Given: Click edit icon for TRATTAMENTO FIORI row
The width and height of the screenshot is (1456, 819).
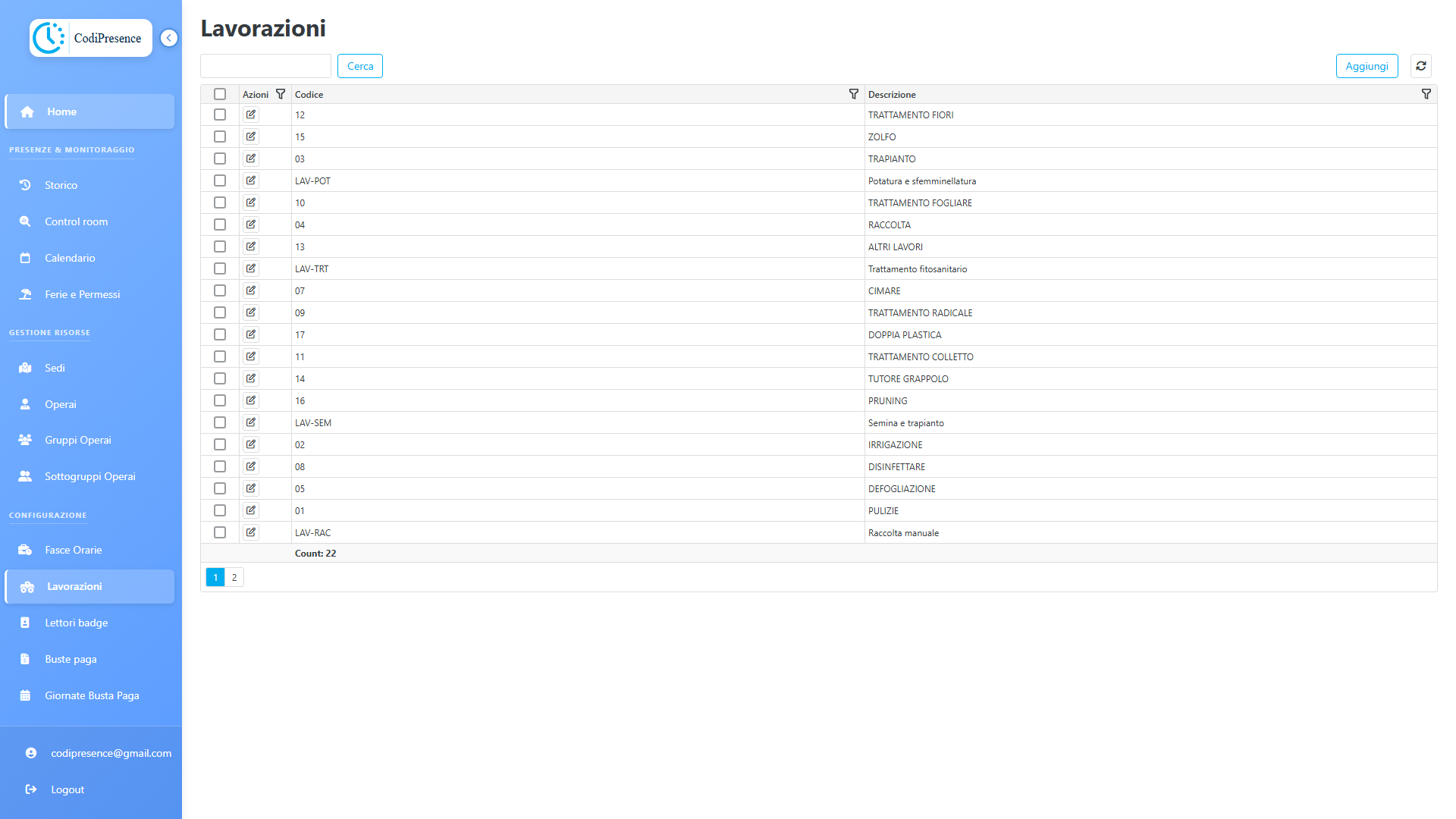Looking at the screenshot, I should point(251,115).
